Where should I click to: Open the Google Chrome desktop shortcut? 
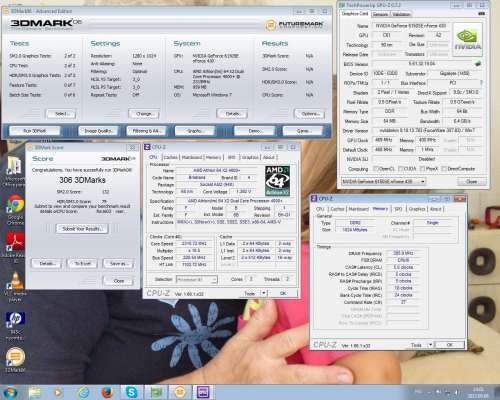click(15, 210)
